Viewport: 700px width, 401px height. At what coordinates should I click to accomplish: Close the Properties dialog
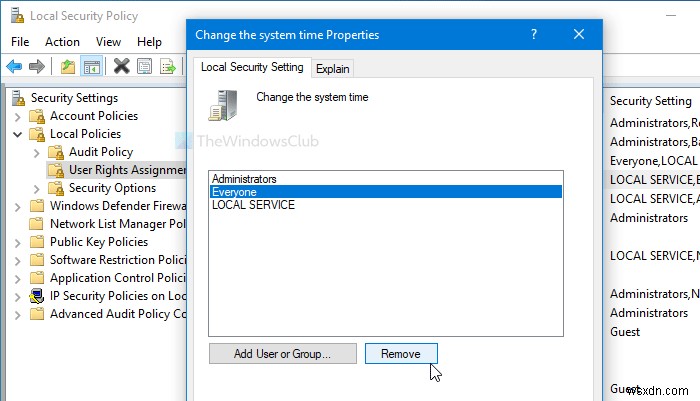coord(579,34)
